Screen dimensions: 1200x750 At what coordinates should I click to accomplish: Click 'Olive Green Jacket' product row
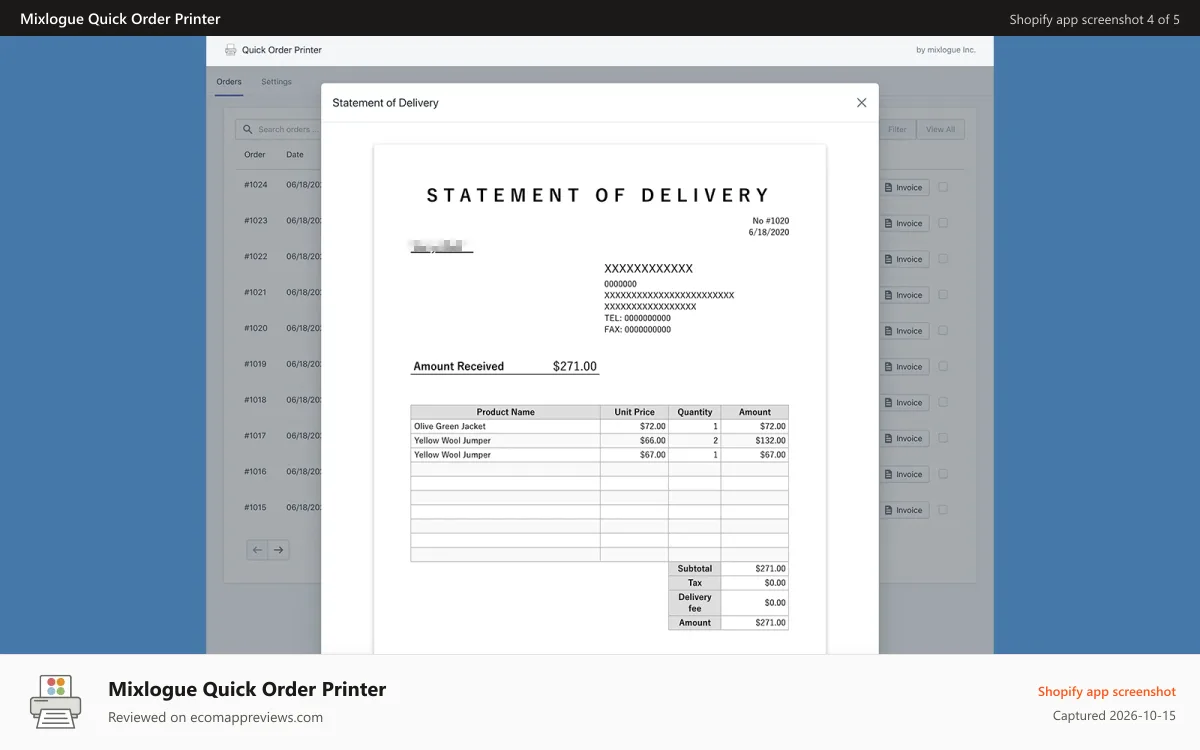coord(599,426)
